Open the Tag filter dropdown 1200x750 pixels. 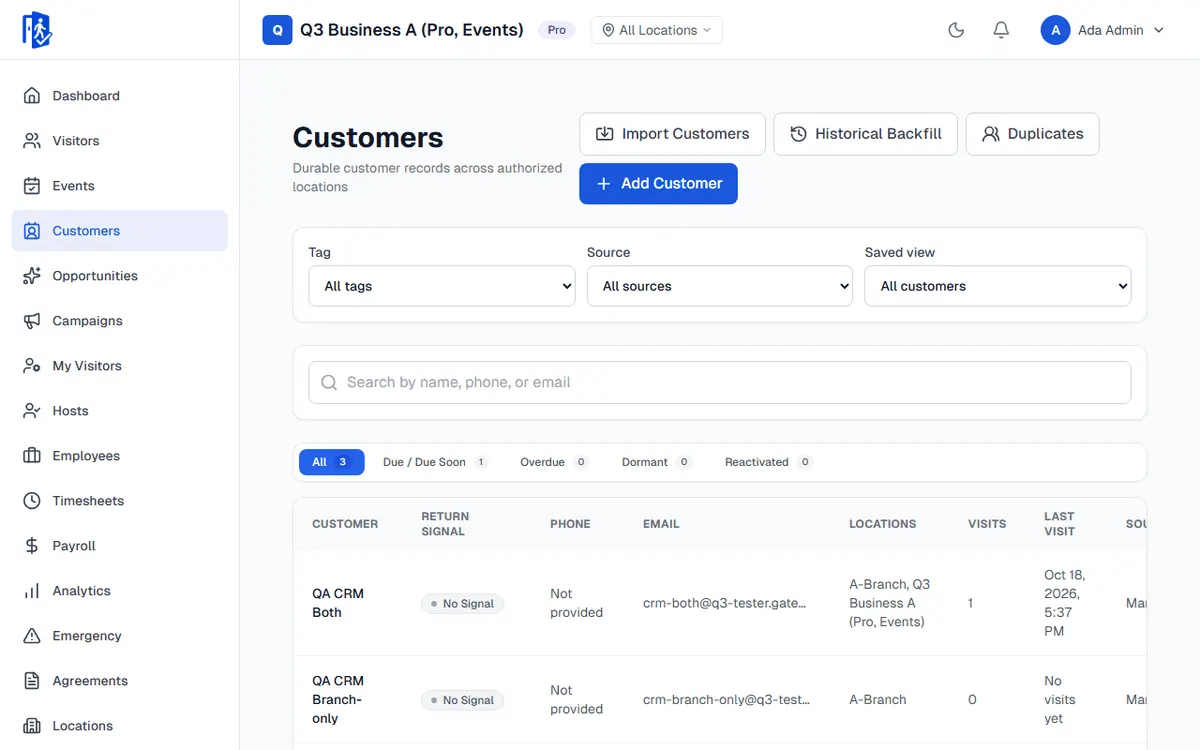(442, 286)
